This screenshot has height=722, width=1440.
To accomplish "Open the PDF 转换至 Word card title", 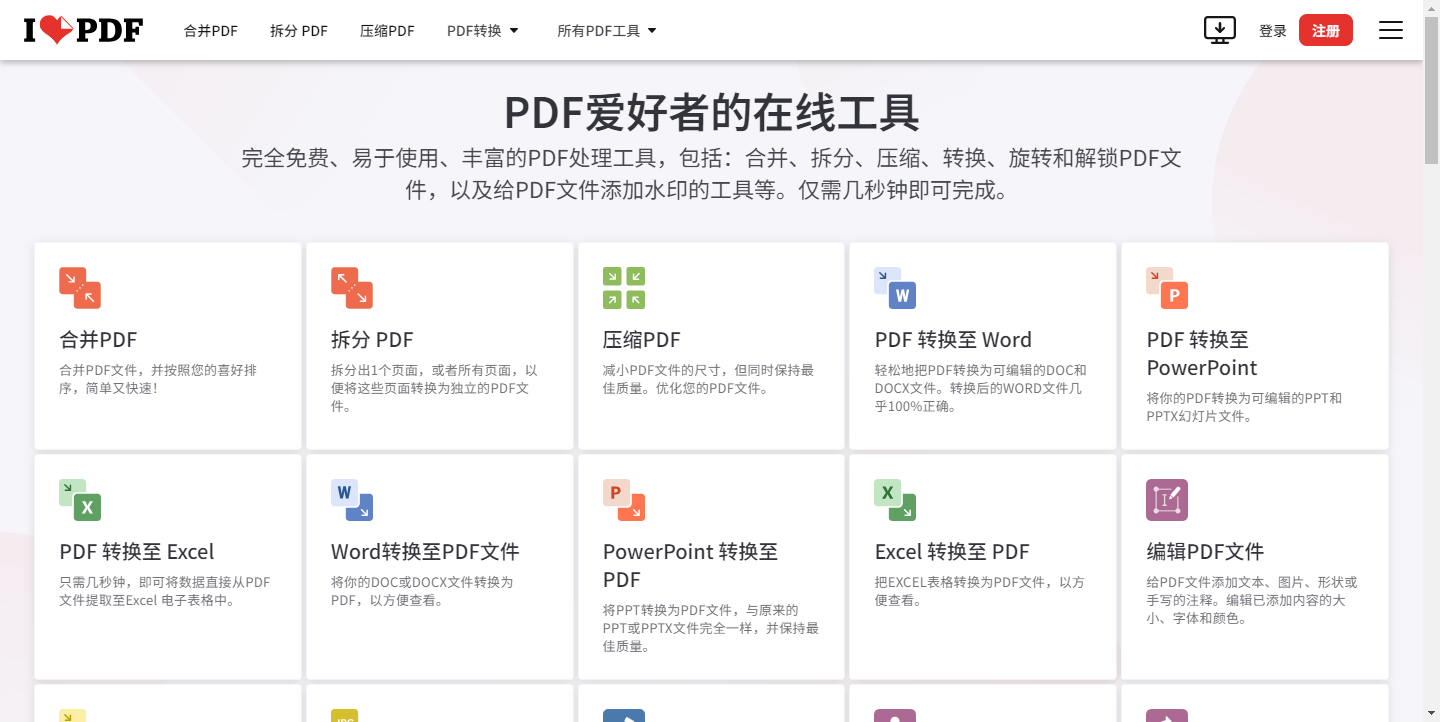I will (x=953, y=340).
